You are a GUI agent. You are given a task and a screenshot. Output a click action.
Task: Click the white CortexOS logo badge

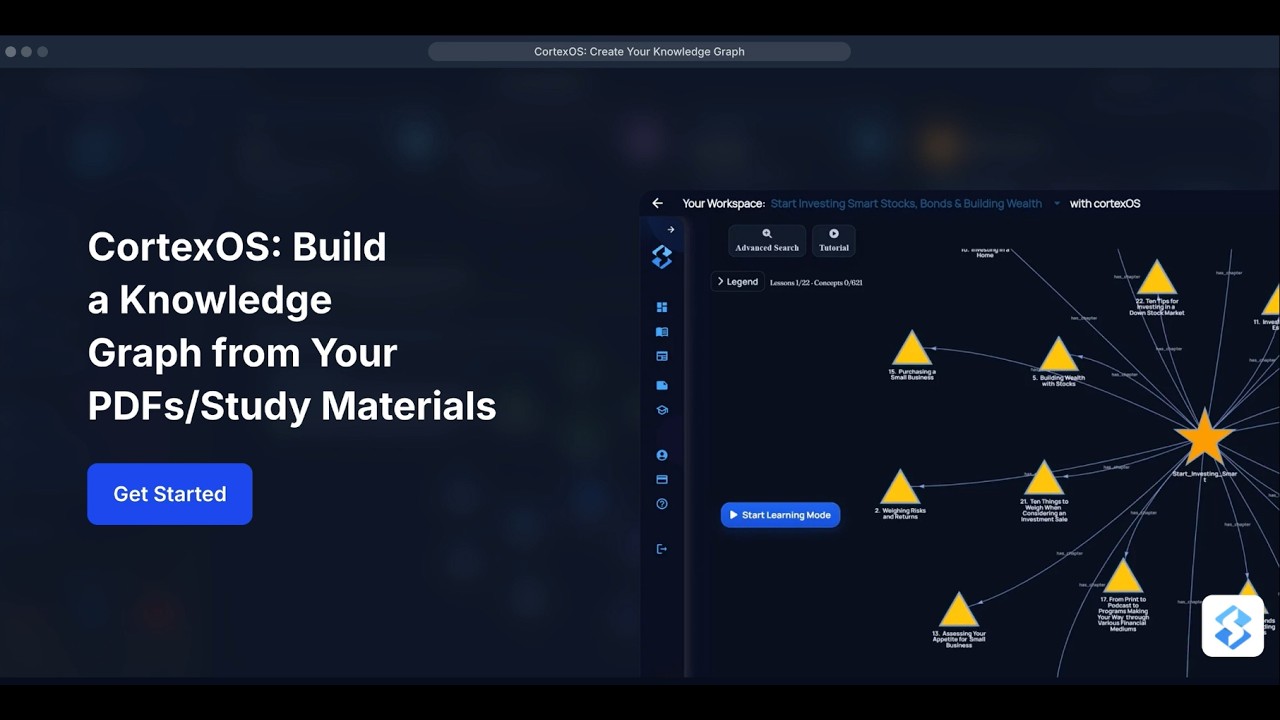1233,626
